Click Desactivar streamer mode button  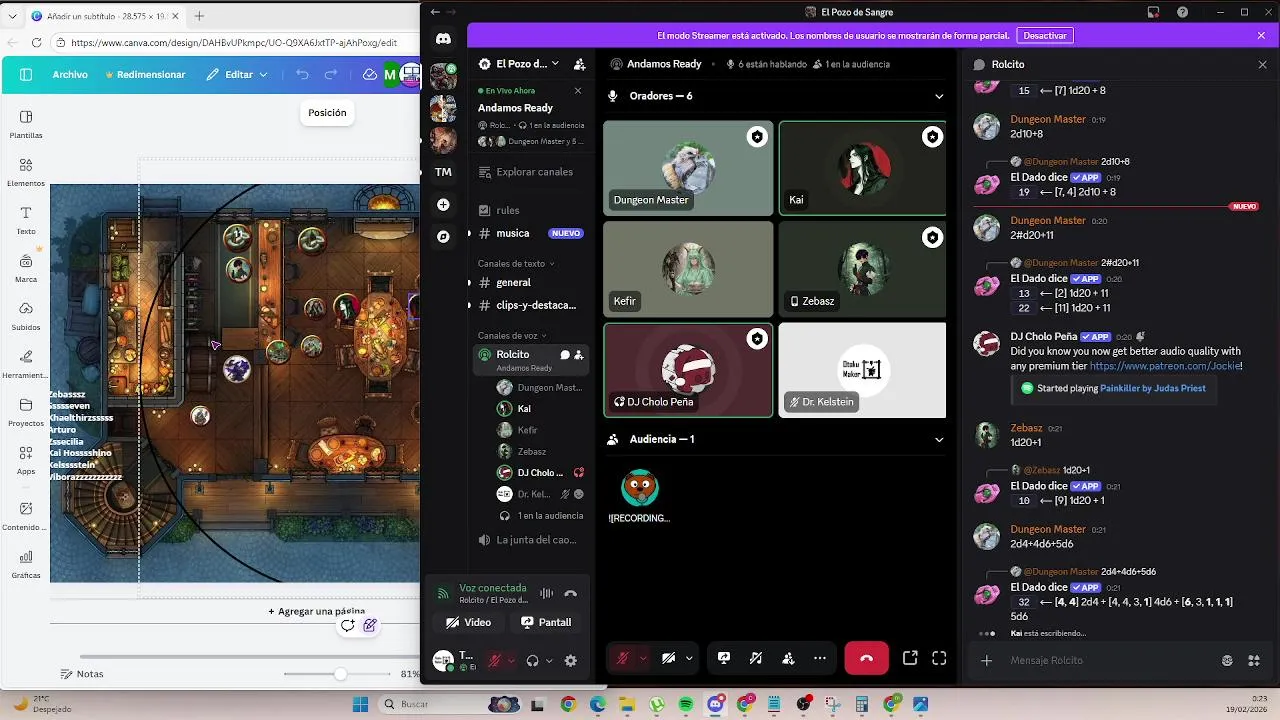[1045, 35]
